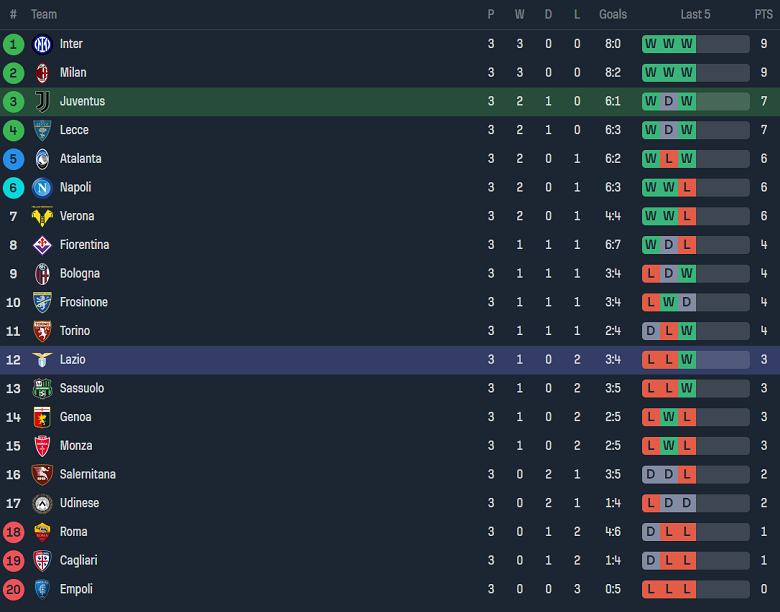Click the red position 20 badge
The width and height of the screenshot is (780, 612).
13,590
